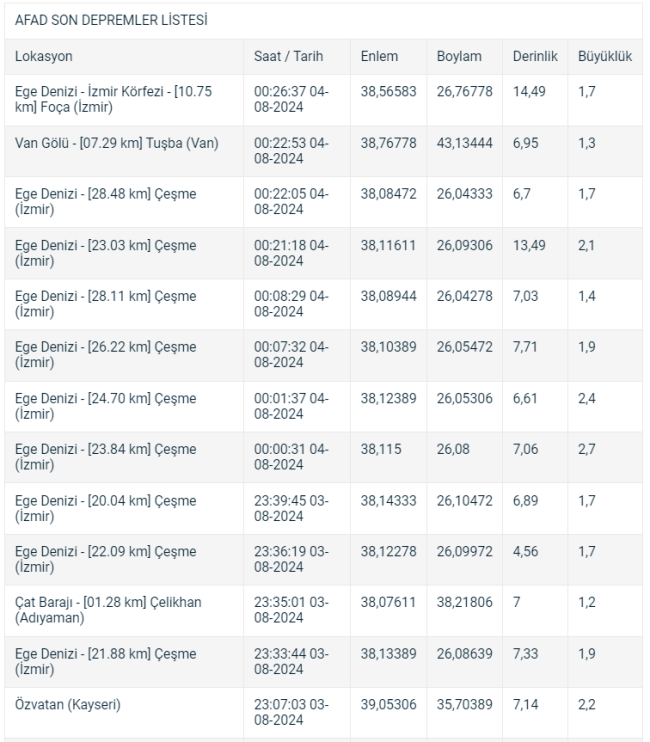650x742 pixels.
Task: Click the Saat / Tarih column header
Action: pos(288,56)
